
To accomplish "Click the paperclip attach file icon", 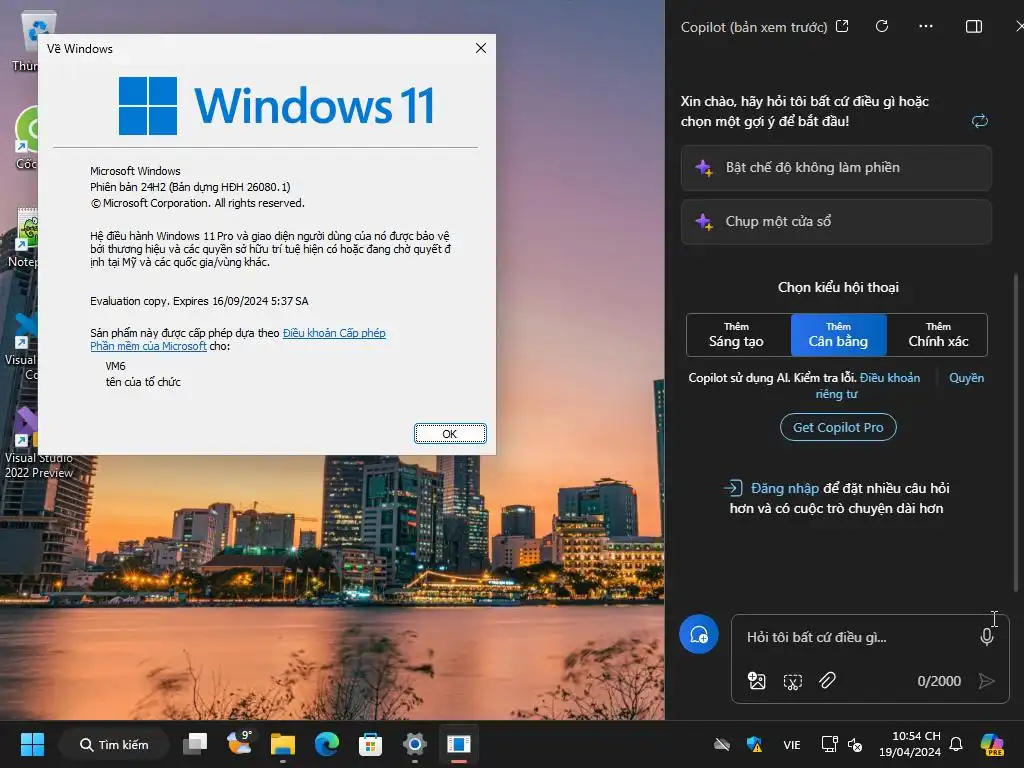I will pos(827,680).
